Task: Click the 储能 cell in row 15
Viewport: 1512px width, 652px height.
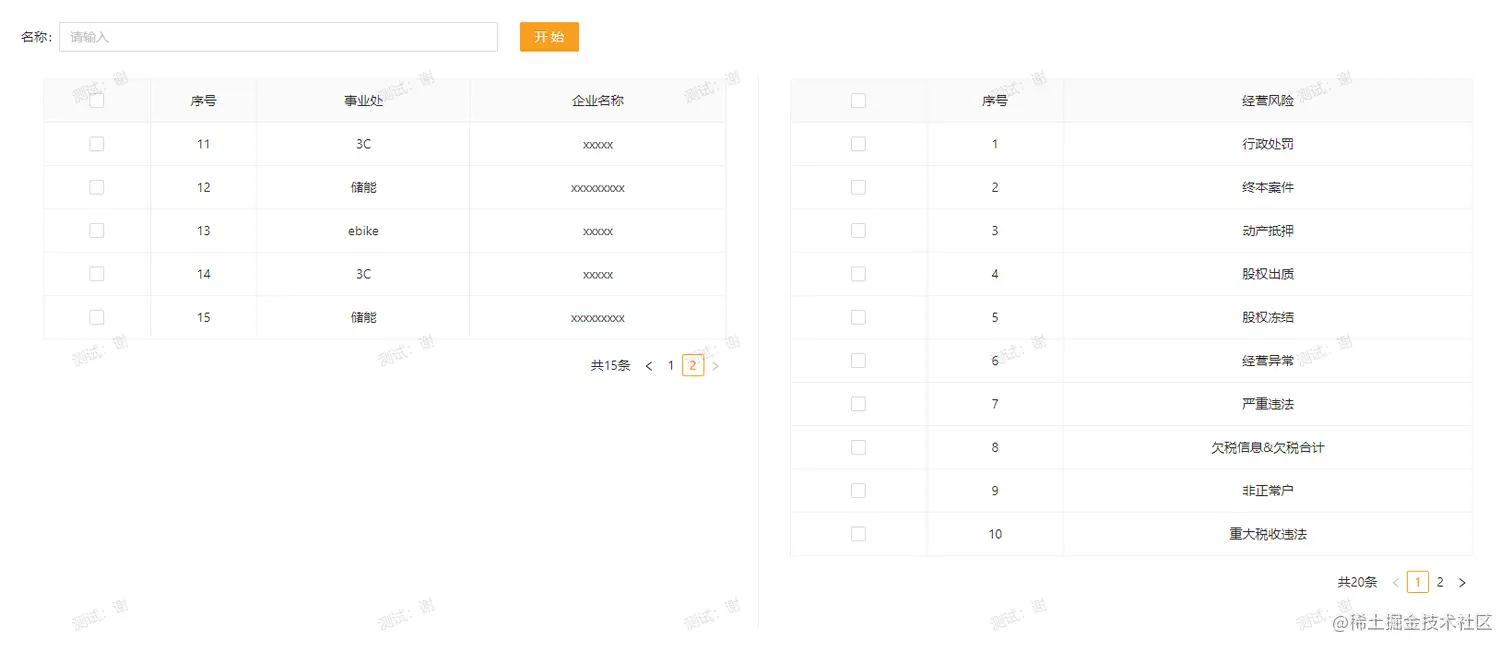Action: 363,317
